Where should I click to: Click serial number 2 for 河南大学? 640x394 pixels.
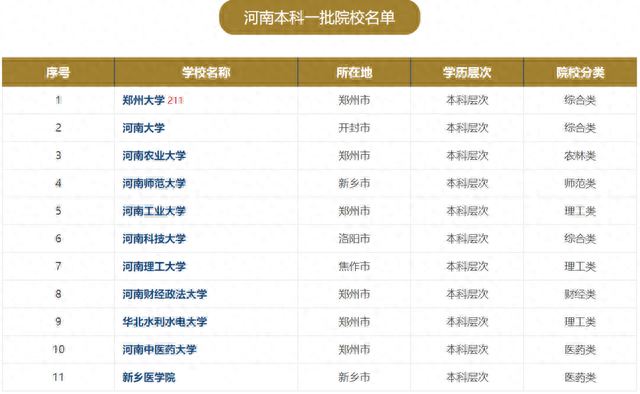click(x=58, y=128)
